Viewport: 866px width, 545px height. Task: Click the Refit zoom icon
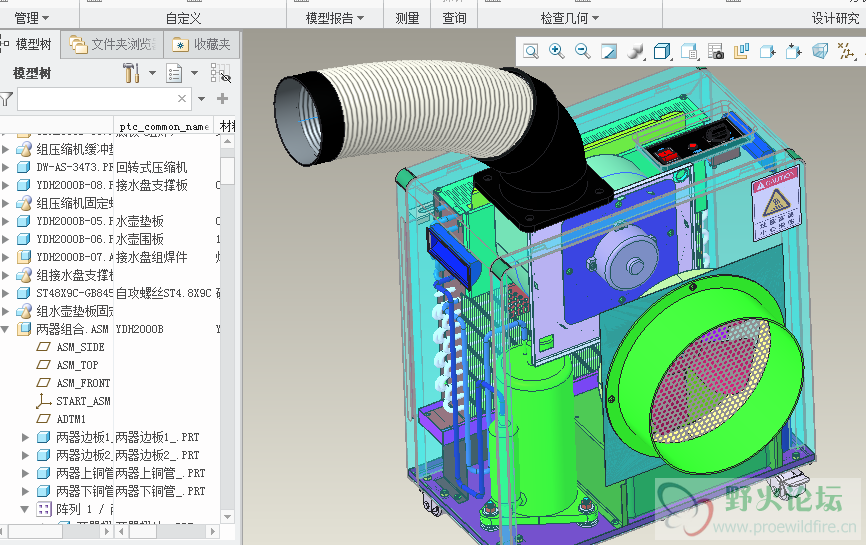531,51
